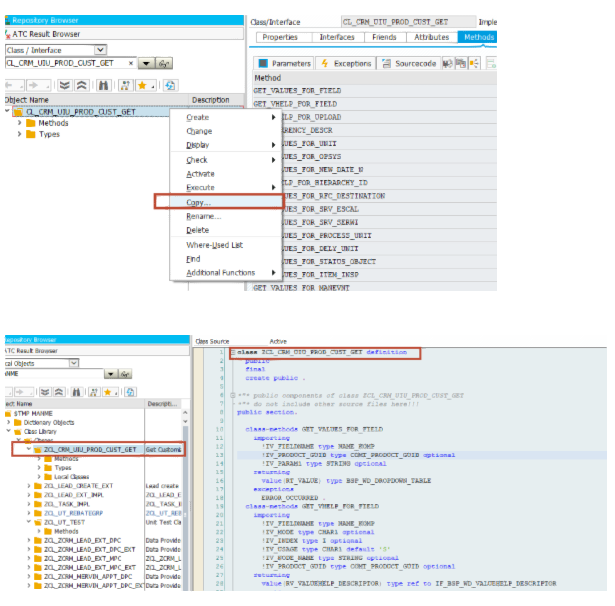The image size is (615, 606).
Task: Click hierarchy display icon in upper browser toolbar
Action: click(126, 85)
